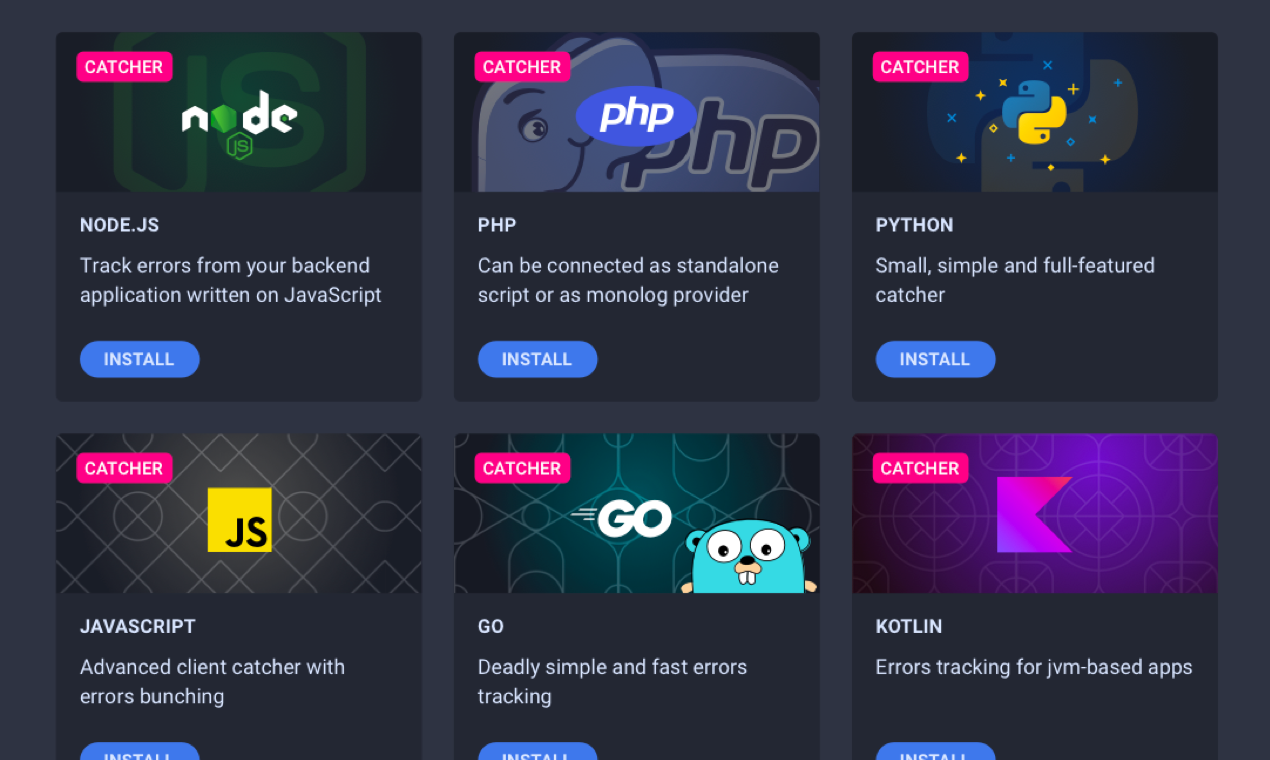The width and height of the screenshot is (1270, 760).
Task: Click the Catcher badge on Node.js card
Action: tap(124, 67)
